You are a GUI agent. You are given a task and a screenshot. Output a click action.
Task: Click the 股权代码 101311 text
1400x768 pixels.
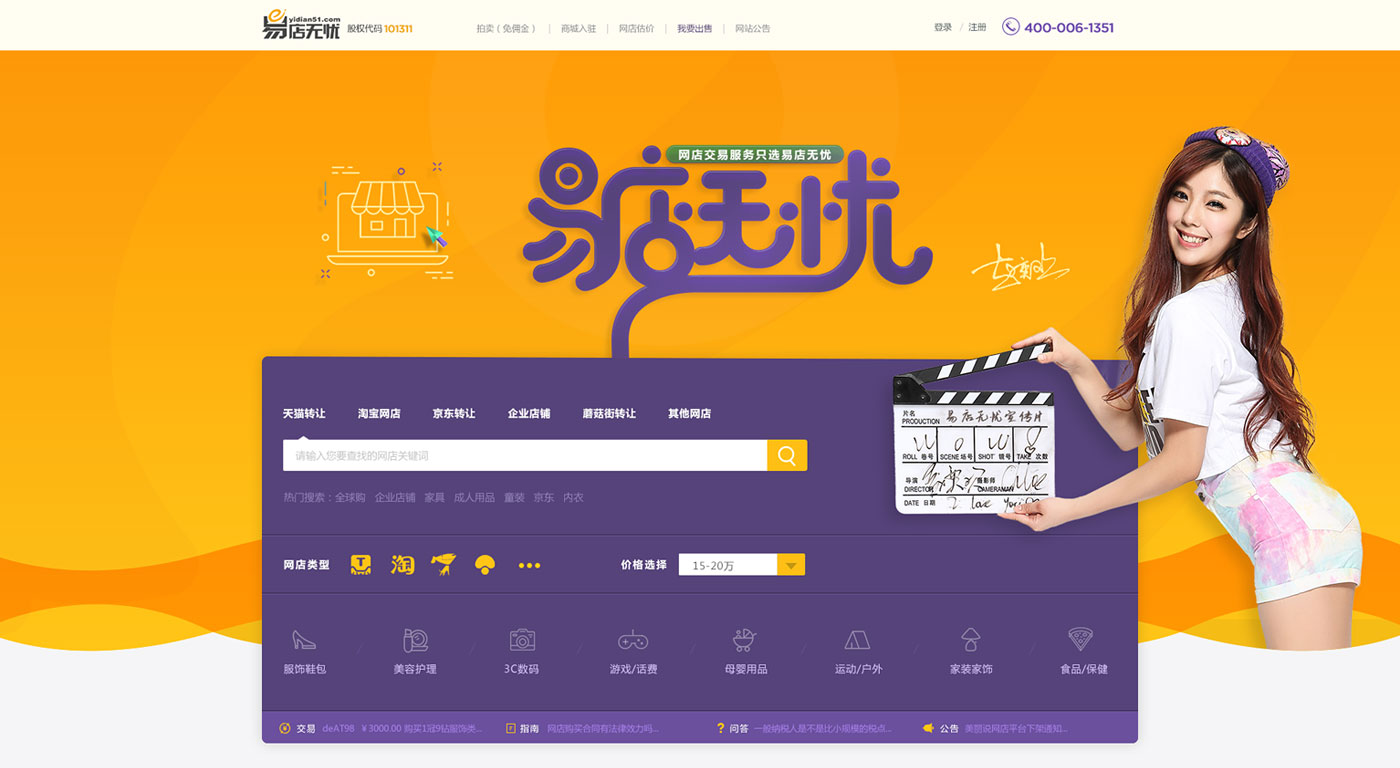pyautogui.click(x=380, y=29)
